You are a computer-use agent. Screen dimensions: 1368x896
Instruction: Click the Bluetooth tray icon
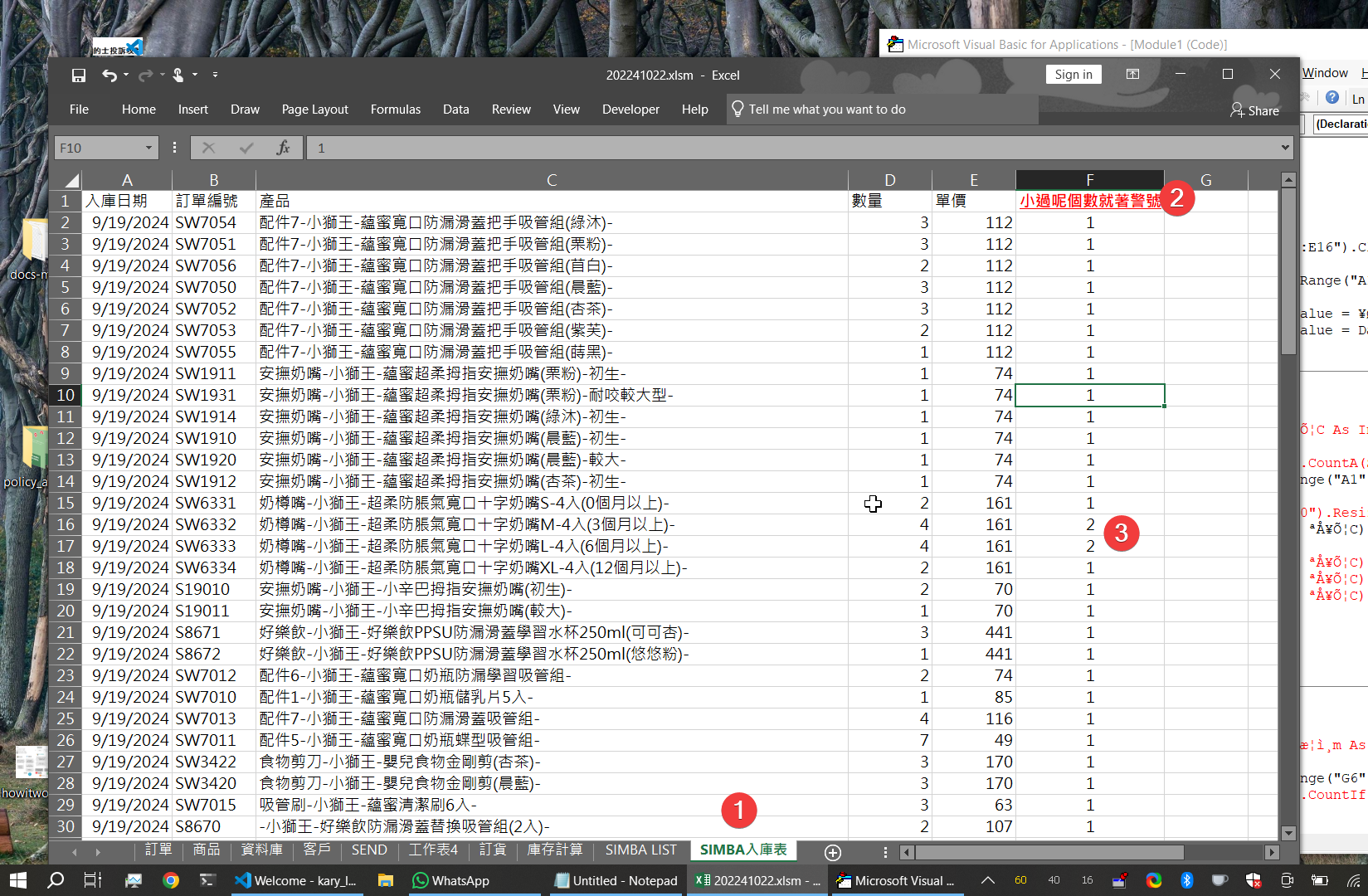pos(1186,880)
